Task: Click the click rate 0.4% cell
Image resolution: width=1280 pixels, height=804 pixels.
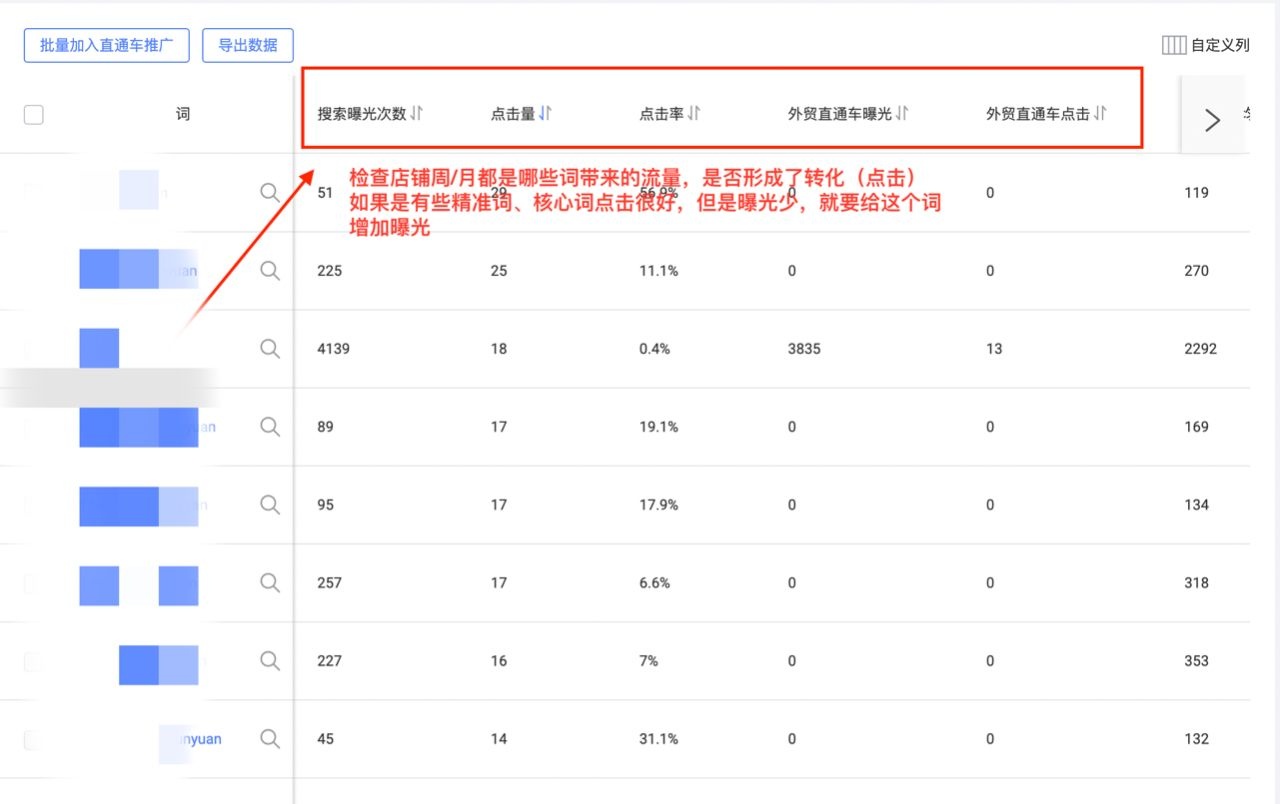Action: [655, 349]
